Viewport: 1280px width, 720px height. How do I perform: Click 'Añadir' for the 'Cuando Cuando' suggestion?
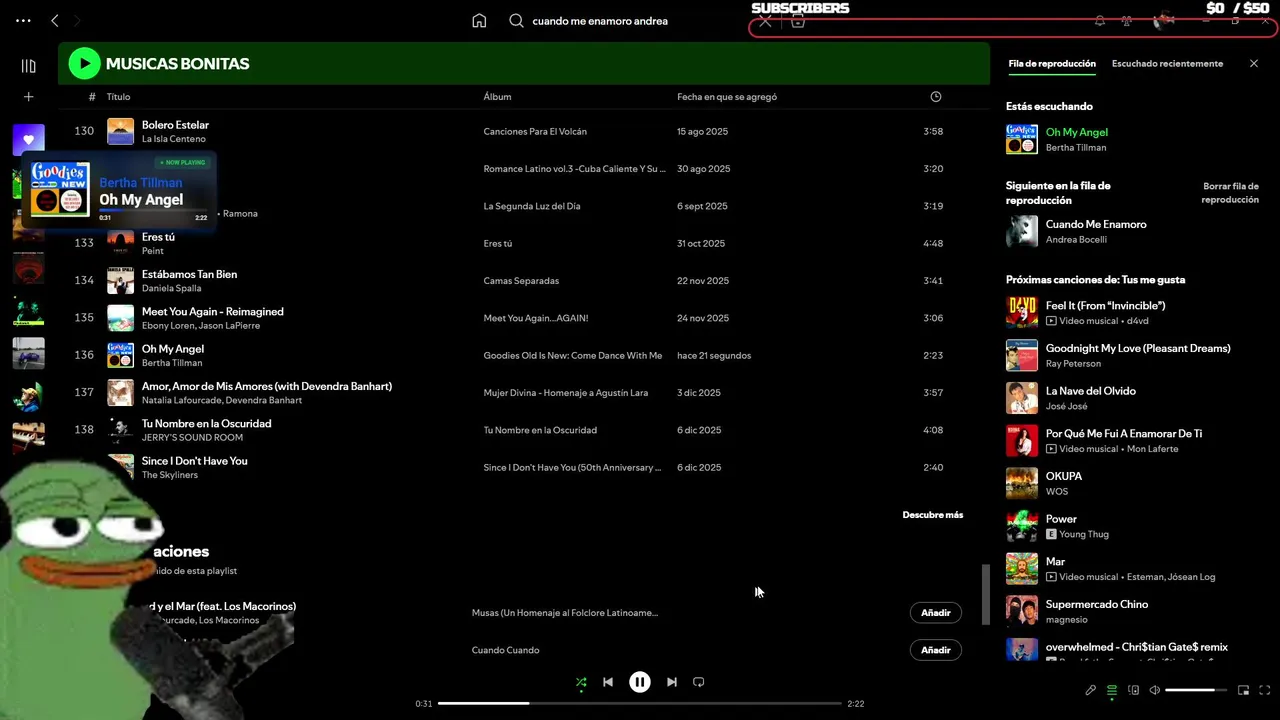(936, 650)
